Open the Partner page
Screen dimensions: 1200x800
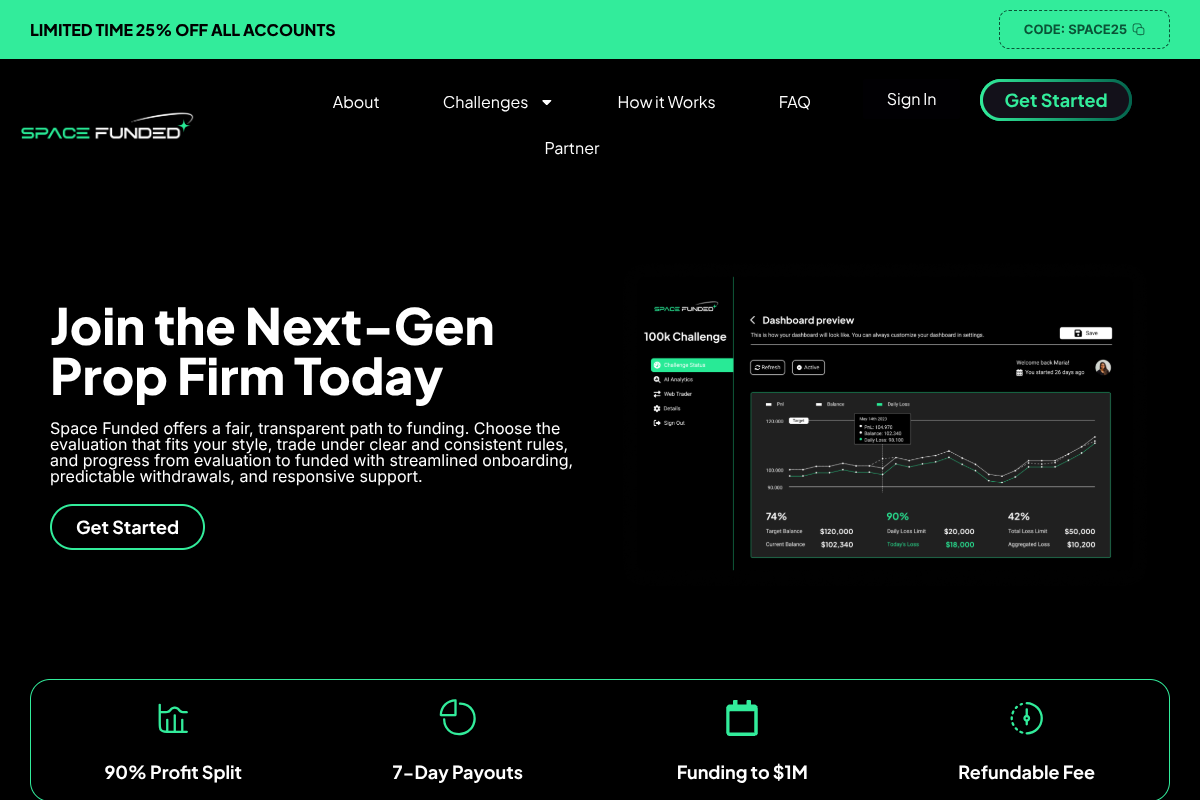(x=572, y=148)
